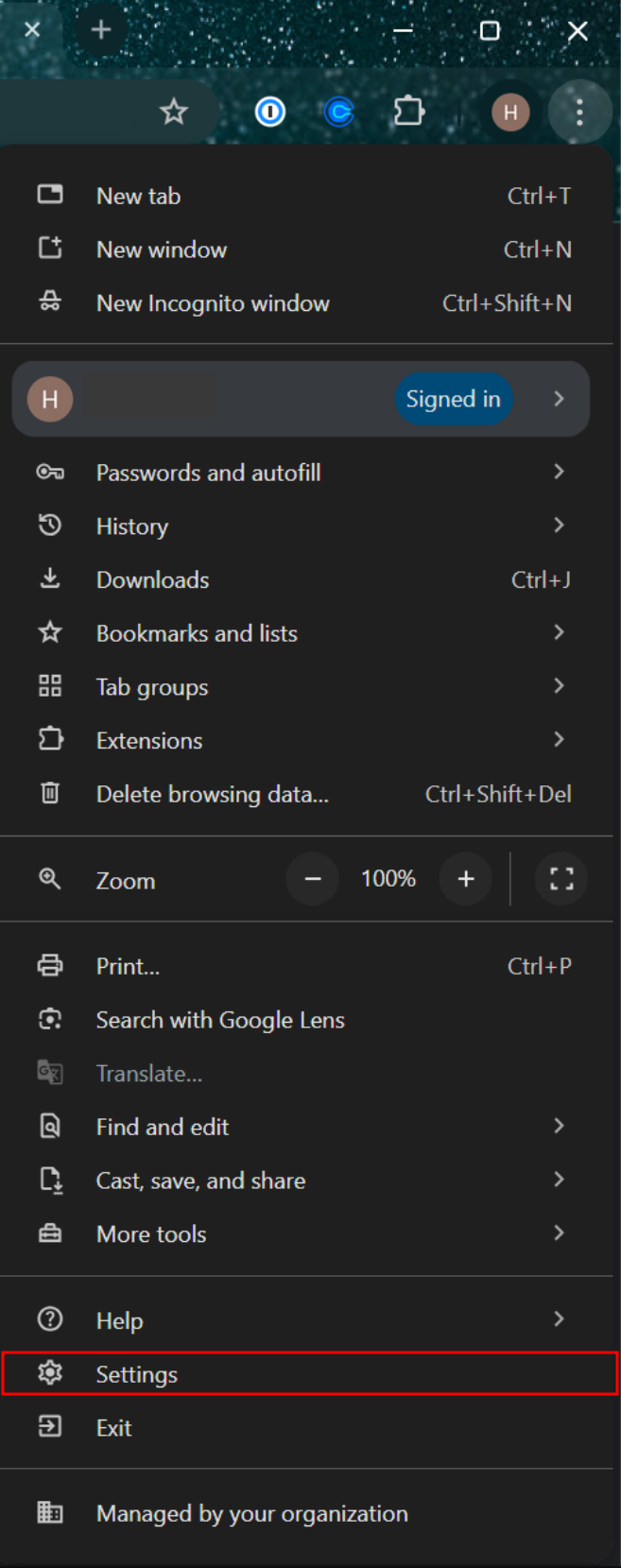621x1568 pixels.
Task: Bookmark this page with the star icon
Action: point(173,112)
